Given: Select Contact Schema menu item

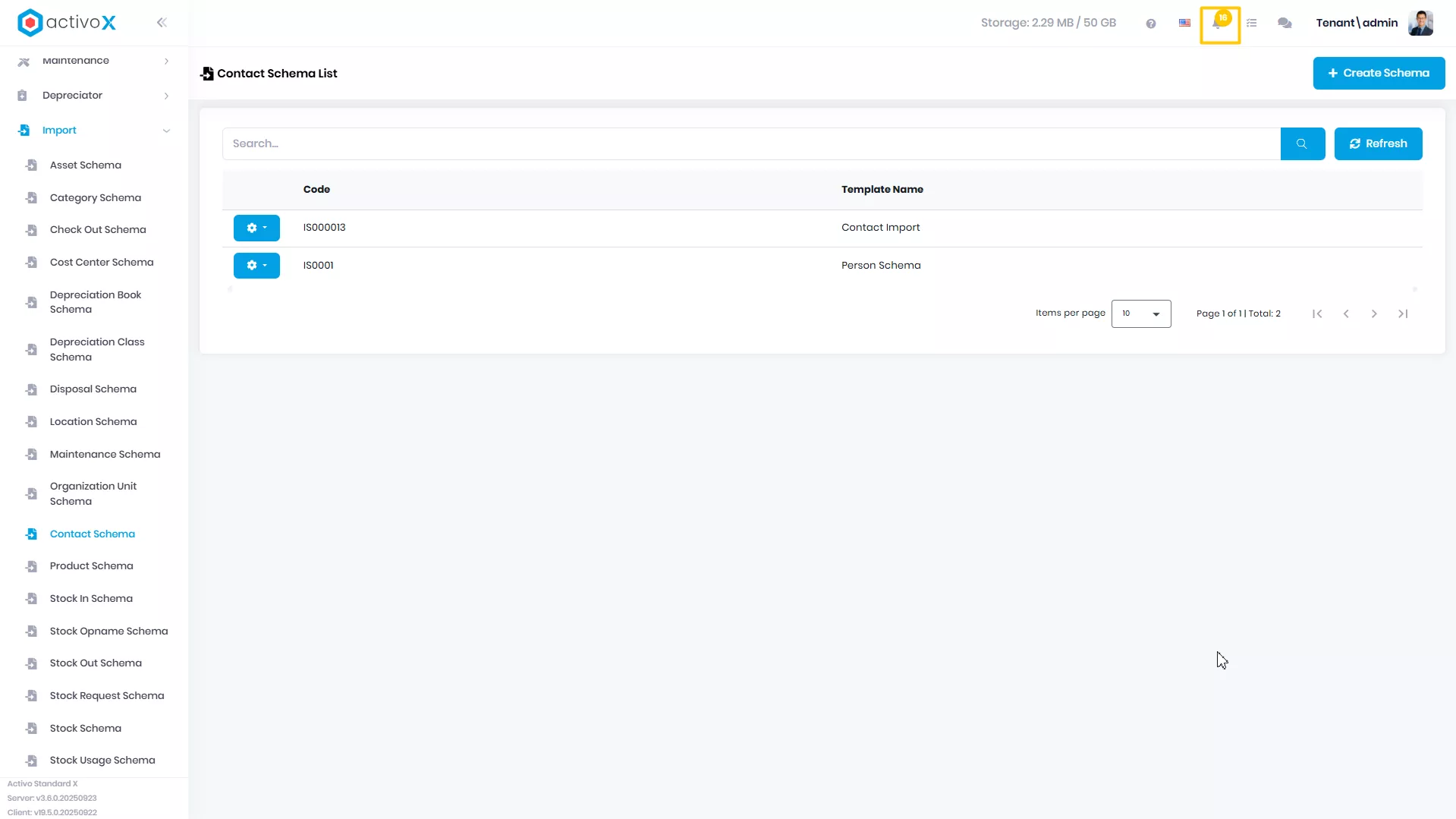Looking at the screenshot, I should [x=94, y=534].
